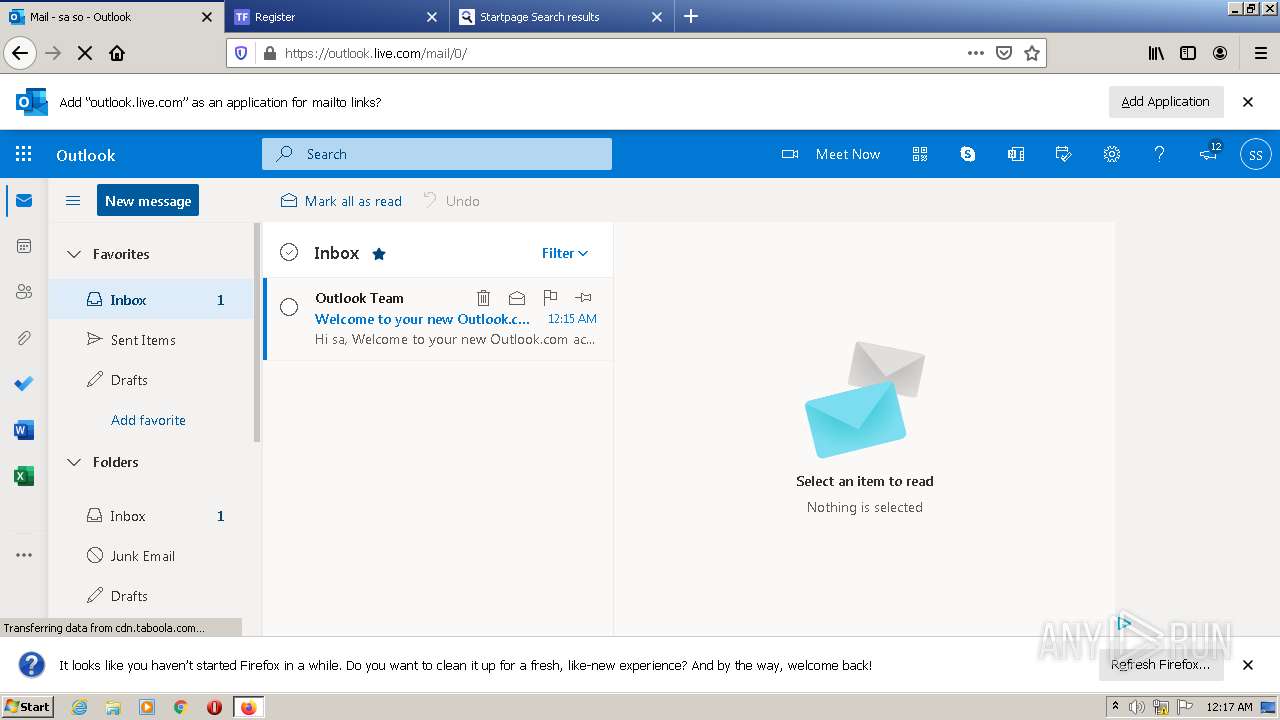Show more apps via ellipsis in rail
Image resolution: width=1280 pixels, height=720 pixels.
click(24, 555)
